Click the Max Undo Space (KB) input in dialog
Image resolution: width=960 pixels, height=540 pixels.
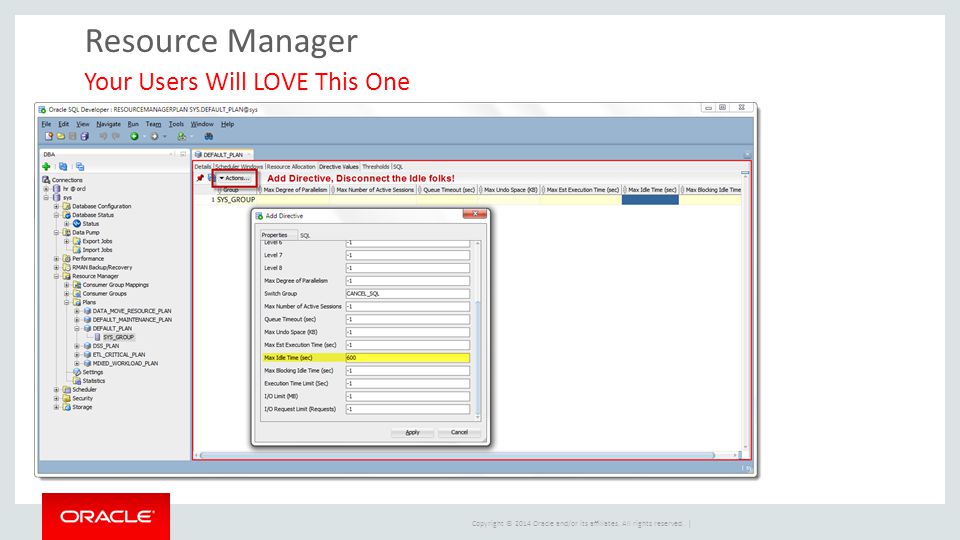click(x=408, y=332)
